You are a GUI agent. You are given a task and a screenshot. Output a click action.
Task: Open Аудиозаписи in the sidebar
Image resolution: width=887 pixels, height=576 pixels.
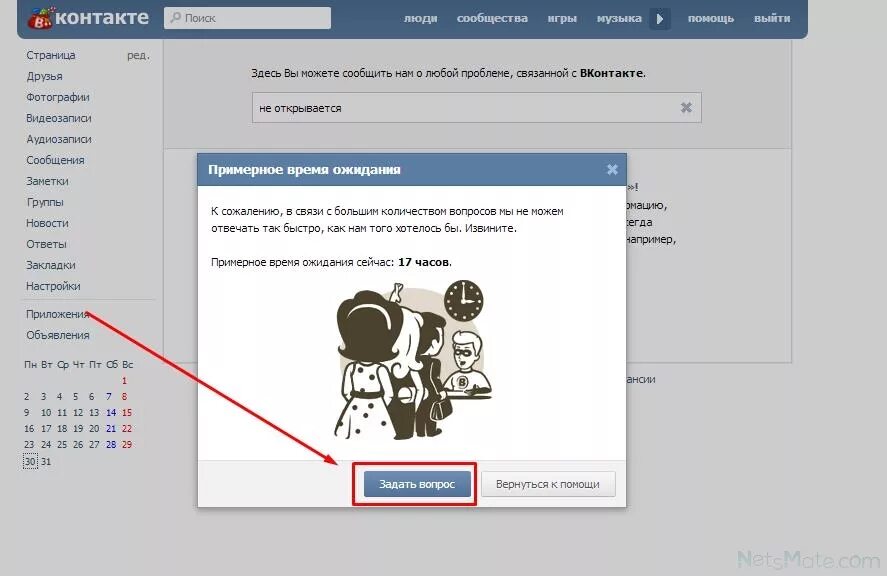click(x=58, y=139)
